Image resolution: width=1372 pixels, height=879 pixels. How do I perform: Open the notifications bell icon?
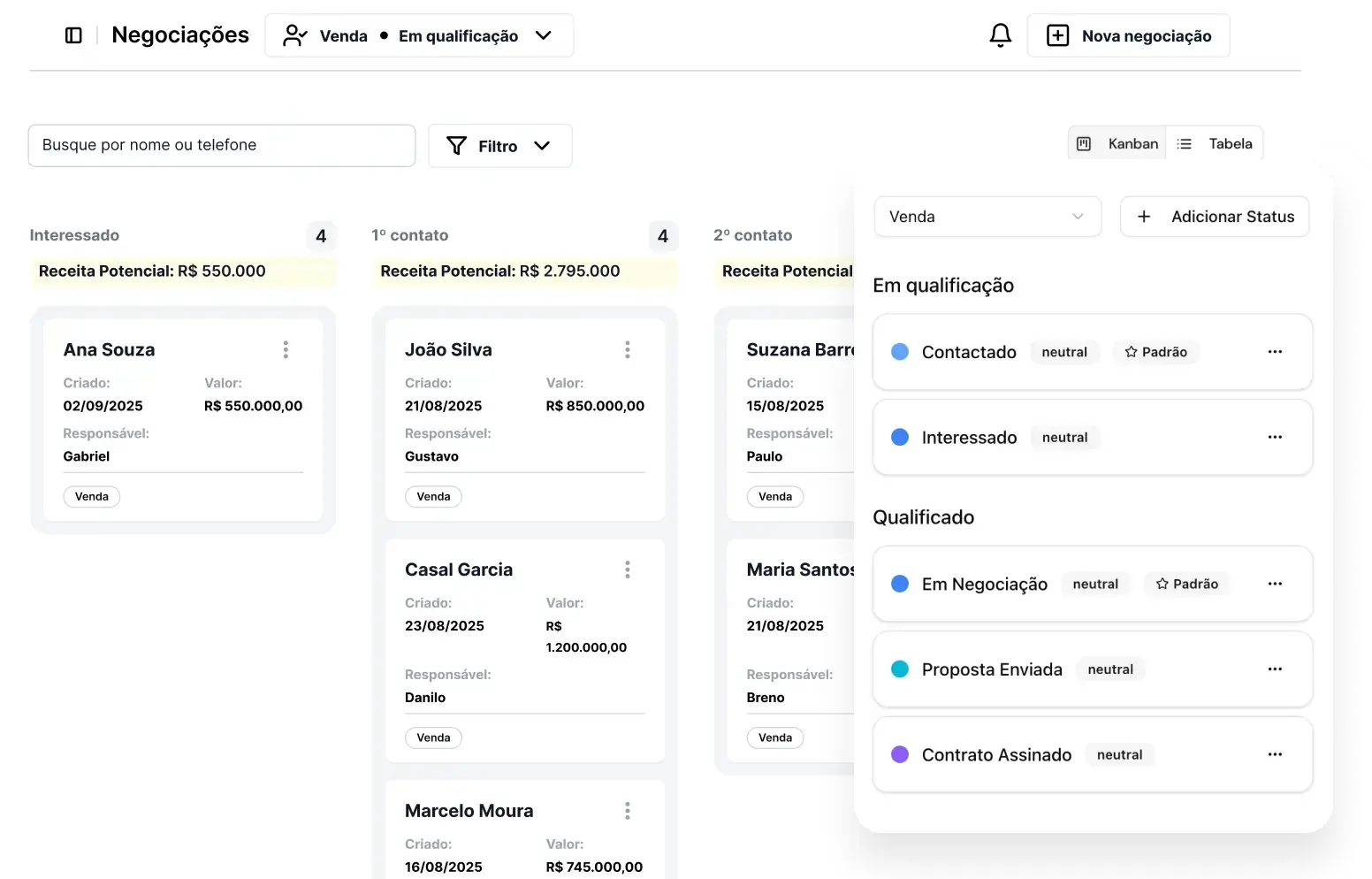[1000, 35]
